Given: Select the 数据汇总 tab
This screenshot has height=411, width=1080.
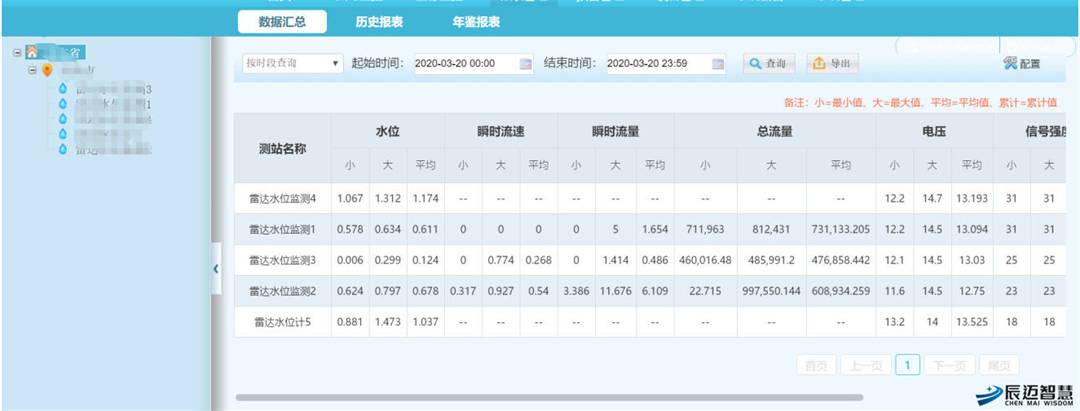Looking at the screenshot, I should [x=281, y=21].
